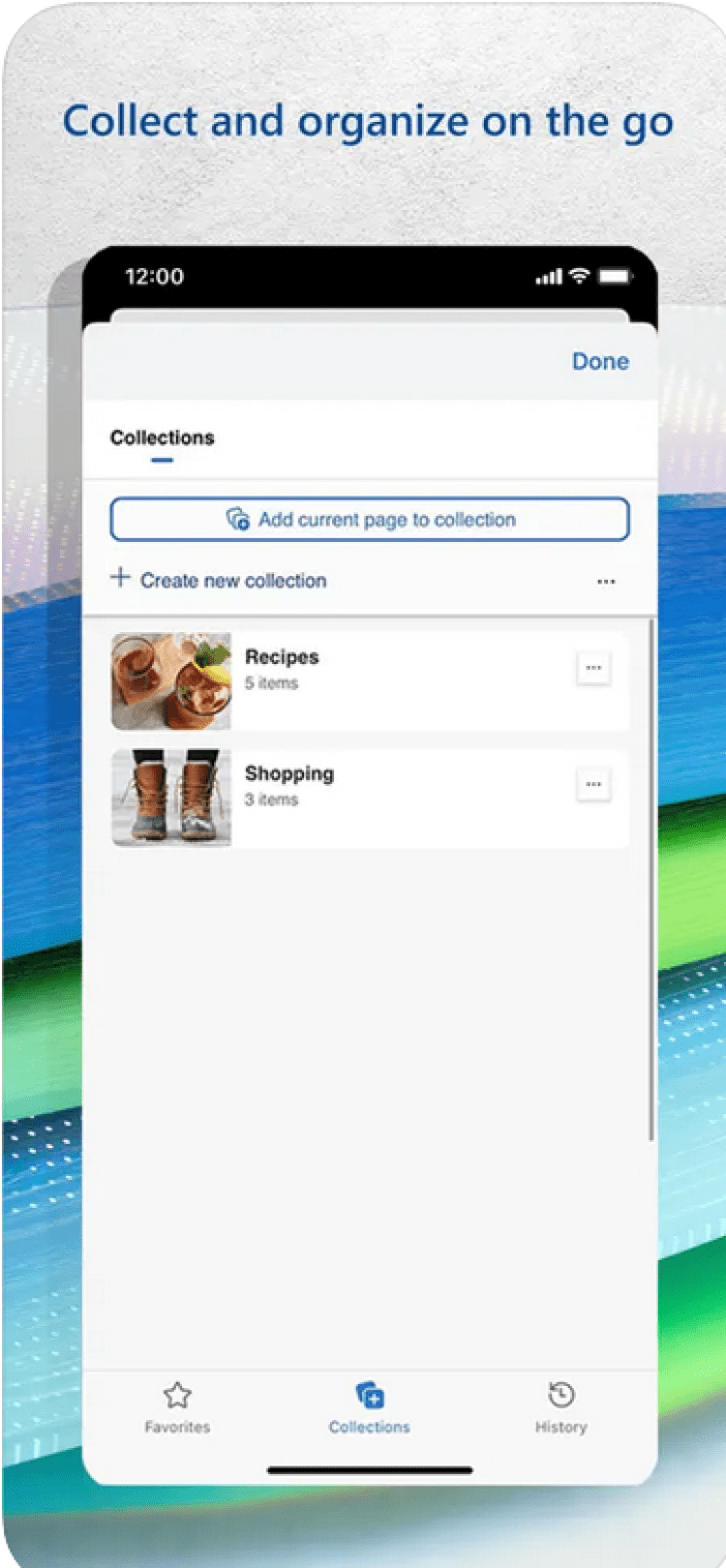Open the Recipes drinks thumbnail
Image resolution: width=726 pixels, height=1568 pixels.
[x=171, y=681]
